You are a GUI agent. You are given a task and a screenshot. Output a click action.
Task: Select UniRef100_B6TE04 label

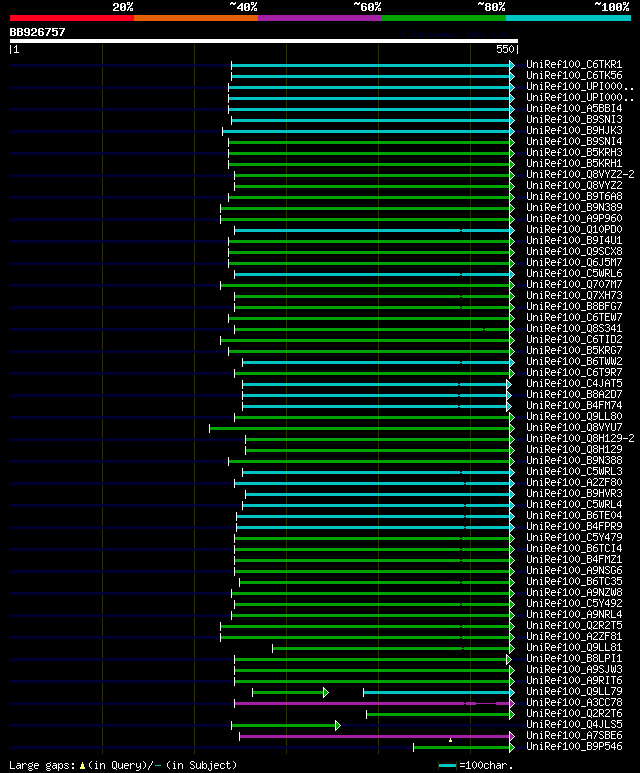(574, 516)
